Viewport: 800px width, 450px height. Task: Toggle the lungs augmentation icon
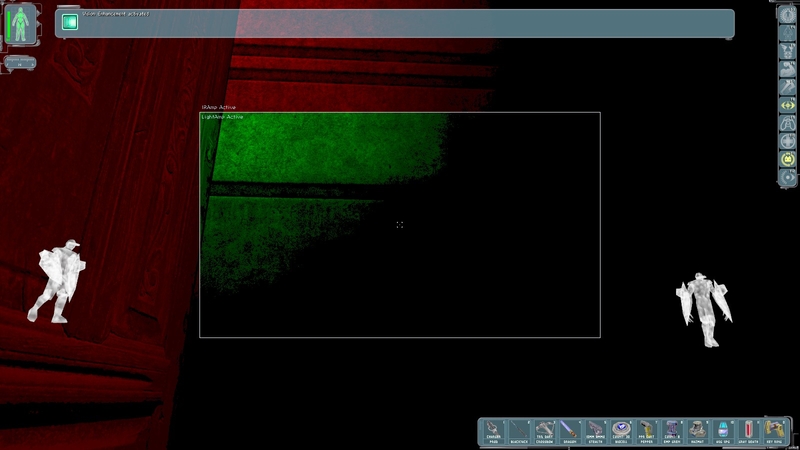[788, 123]
